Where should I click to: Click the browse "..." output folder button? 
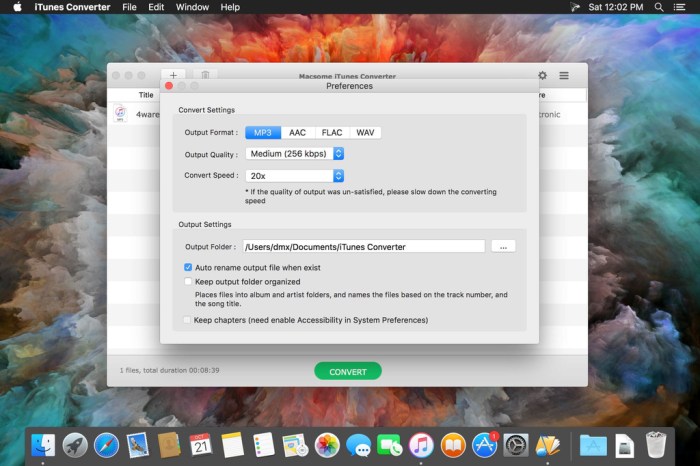[x=504, y=246]
